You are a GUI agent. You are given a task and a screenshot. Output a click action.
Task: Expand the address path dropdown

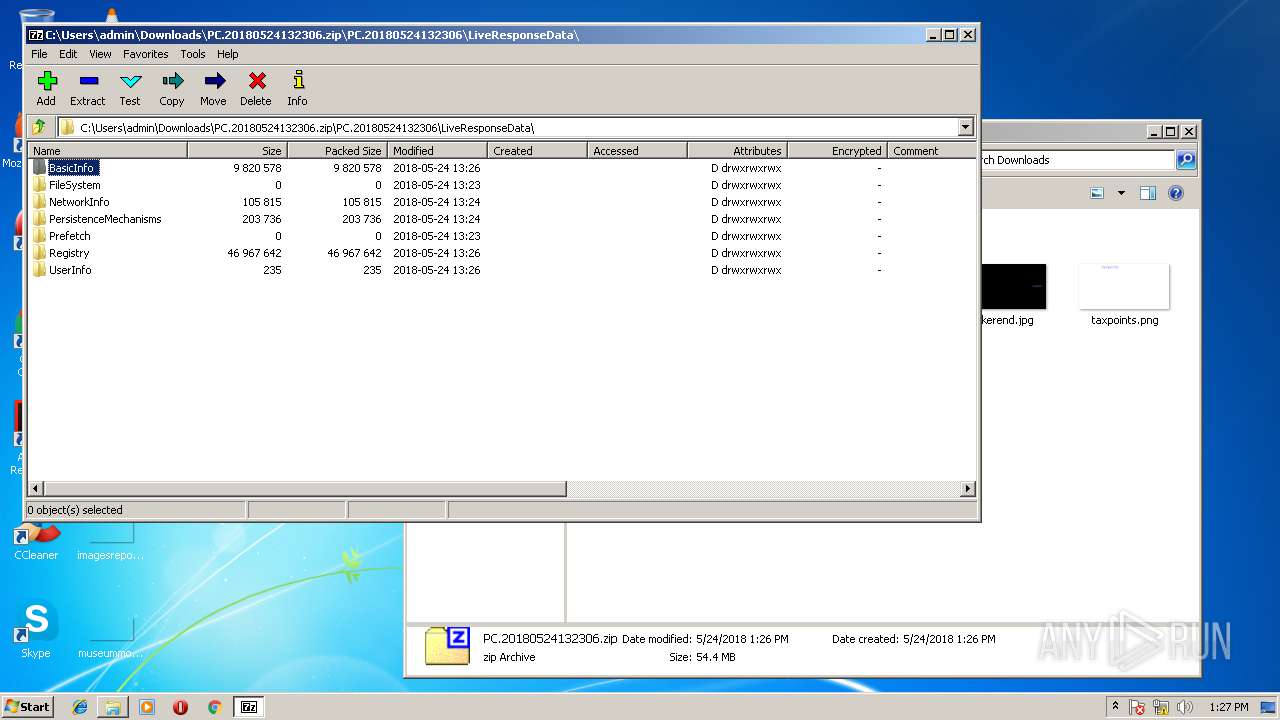coord(965,127)
